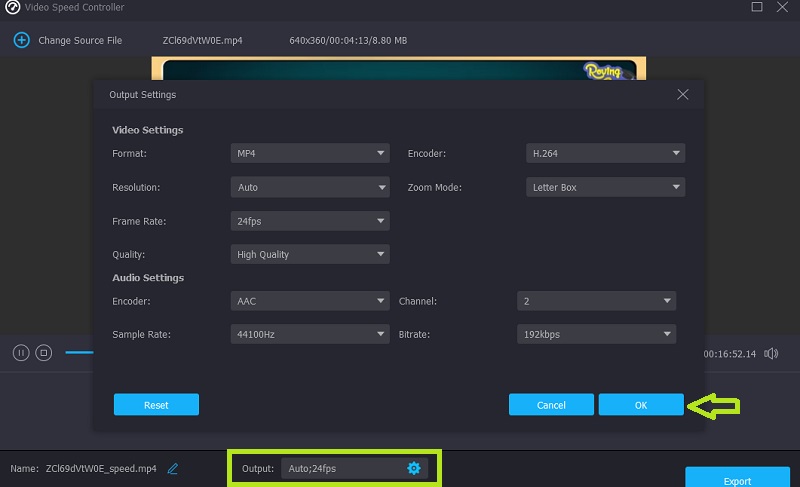Image resolution: width=800 pixels, height=487 pixels.
Task: Click the Video Speed Controller app icon
Action: click(13, 8)
